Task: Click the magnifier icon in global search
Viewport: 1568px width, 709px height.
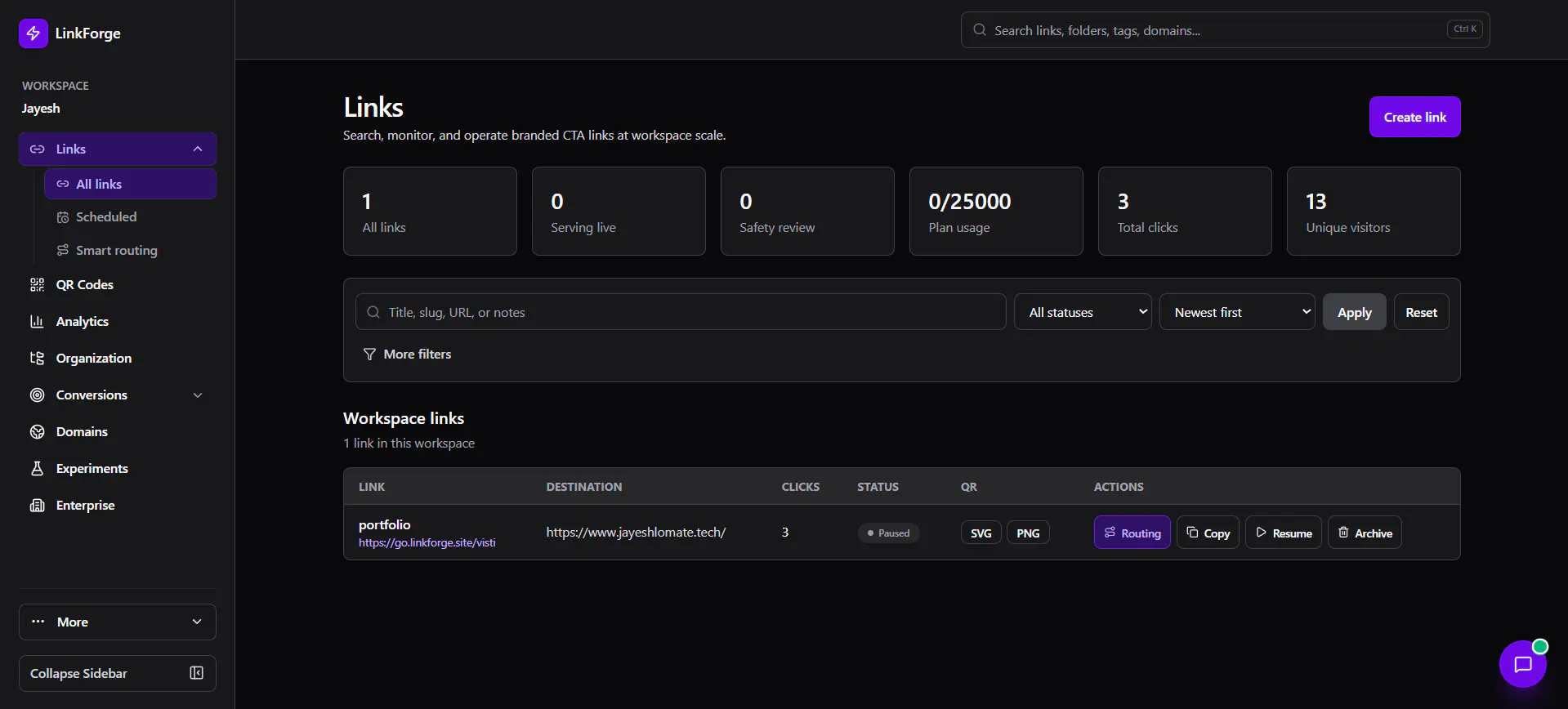Action: click(979, 30)
